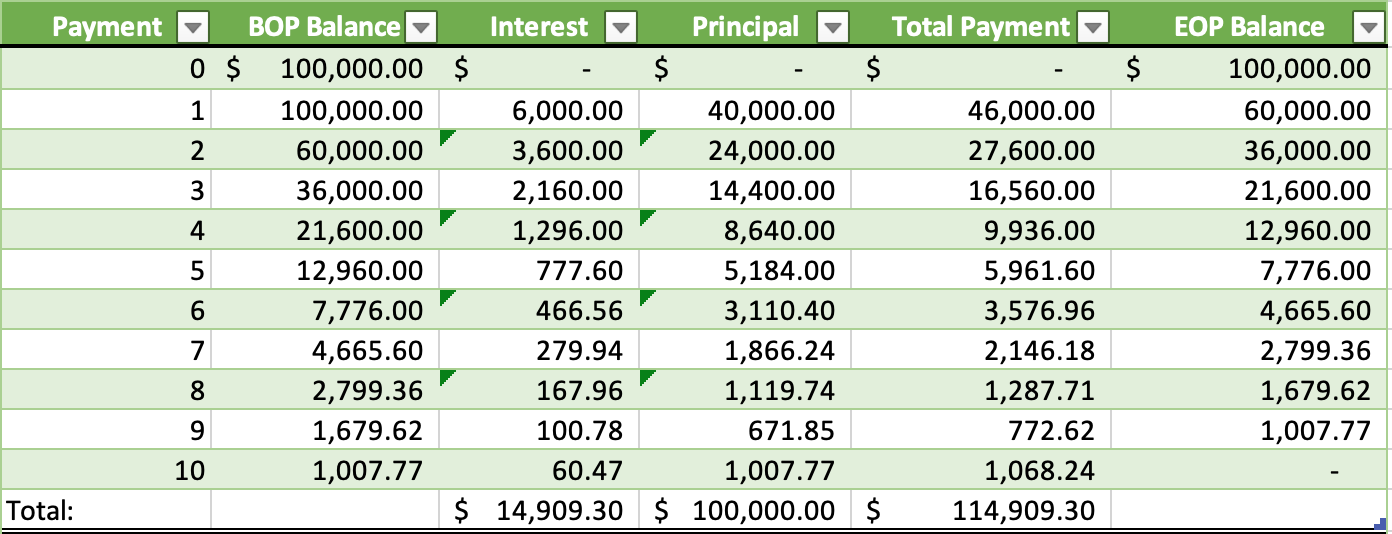Select BOP balance cell showing 21,600.00
Viewport: 1392px width, 534px height.
(325, 230)
